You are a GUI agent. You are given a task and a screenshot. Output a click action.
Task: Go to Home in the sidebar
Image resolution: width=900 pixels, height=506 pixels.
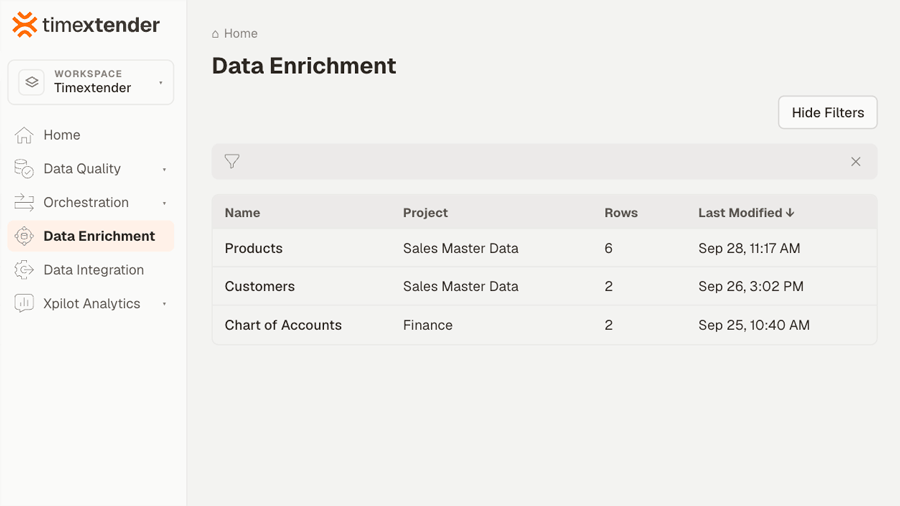(91, 135)
